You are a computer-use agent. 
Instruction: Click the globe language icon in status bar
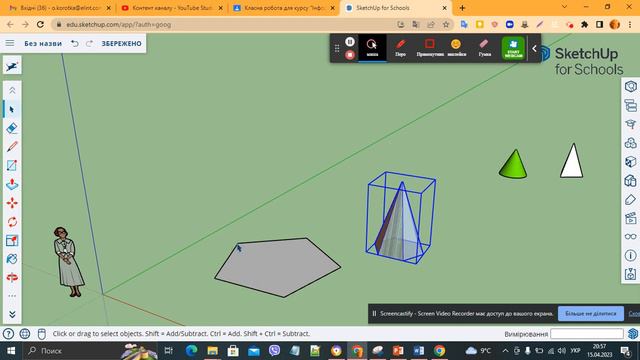(25, 334)
